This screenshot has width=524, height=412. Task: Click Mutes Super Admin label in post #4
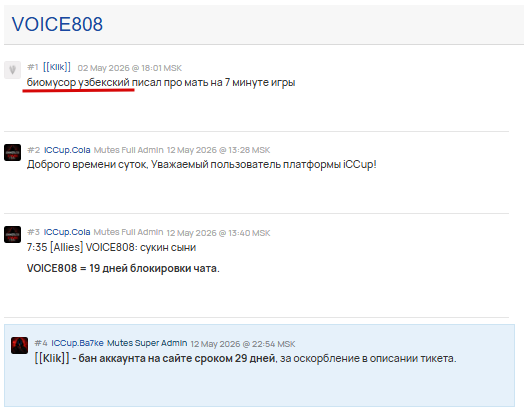147,343
